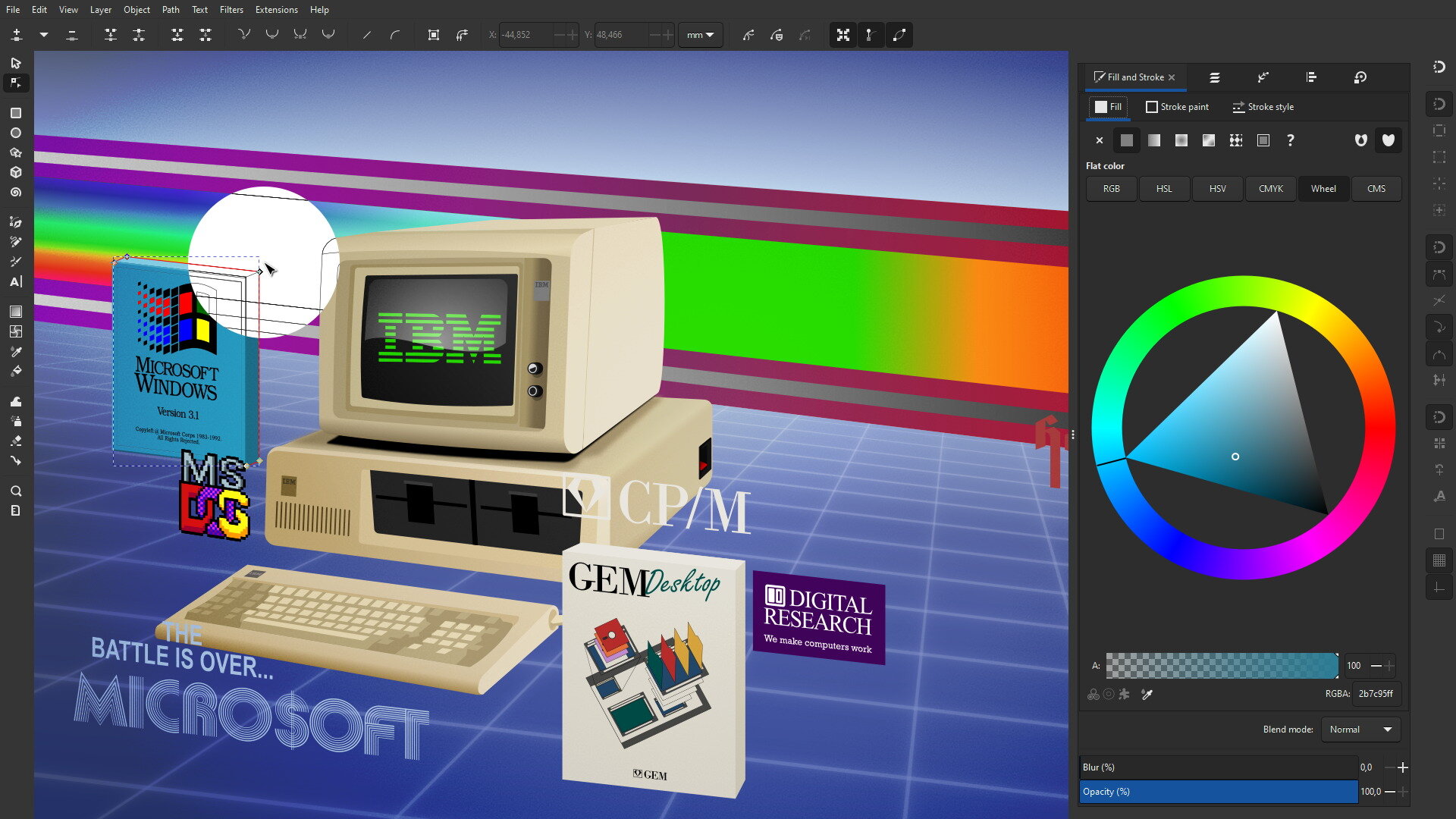Select the Gradient tool
This screenshot has height=819, width=1456.
[x=16, y=312]
